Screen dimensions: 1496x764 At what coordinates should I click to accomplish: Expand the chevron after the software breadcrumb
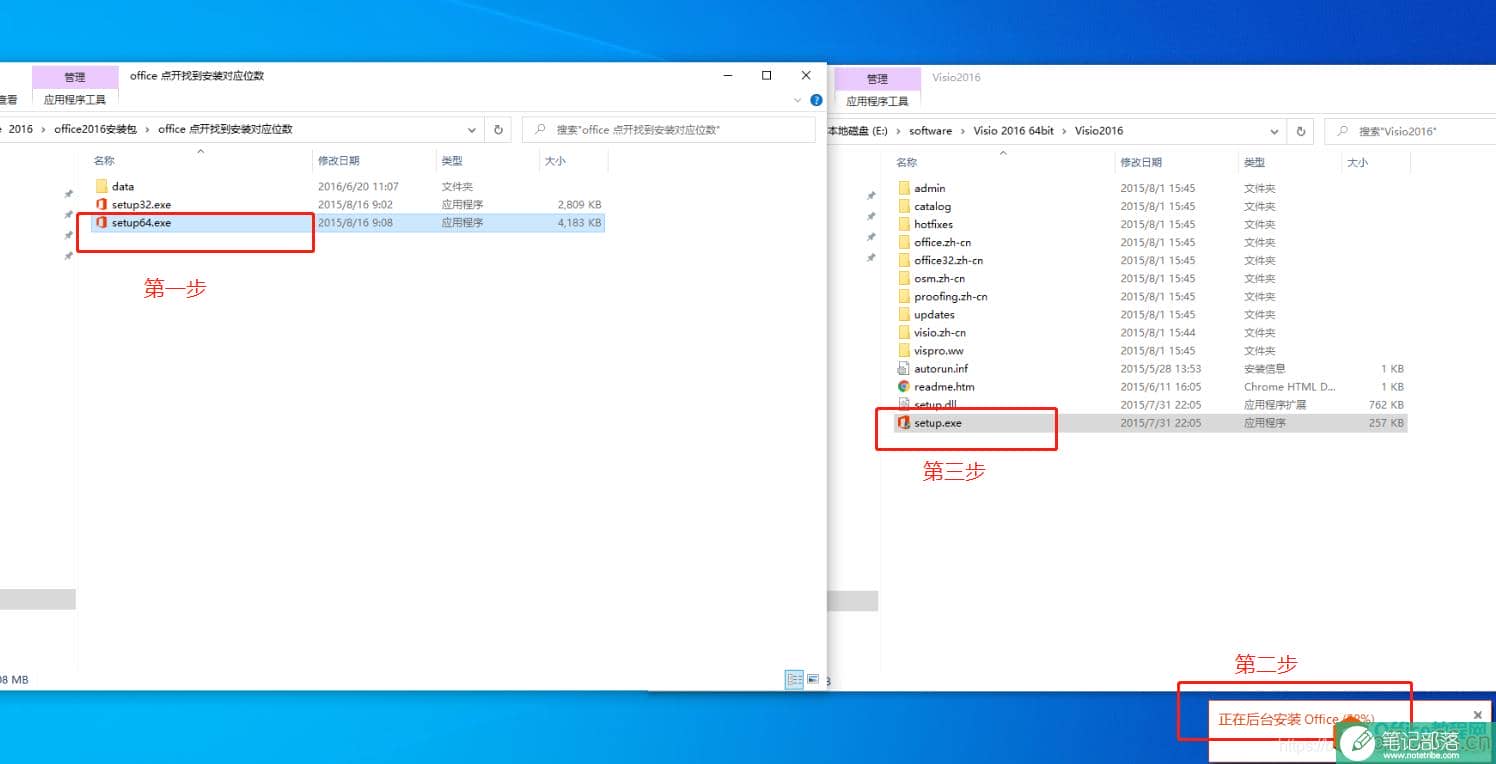[963, 130]
